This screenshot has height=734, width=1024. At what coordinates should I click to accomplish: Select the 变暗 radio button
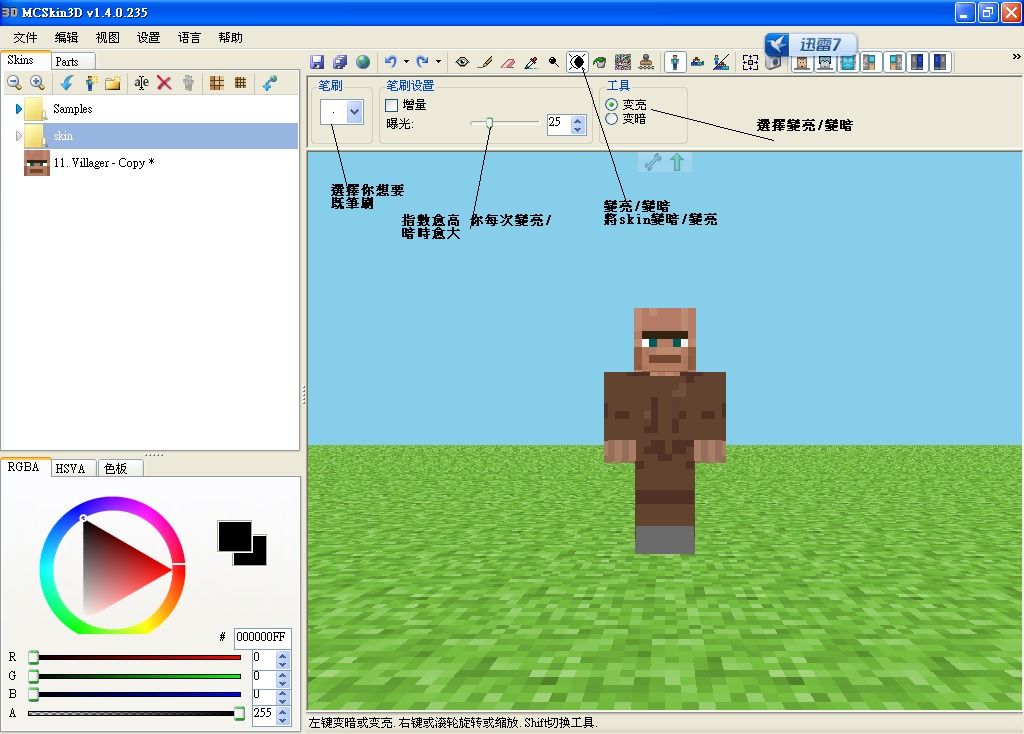pyautogui.click(x=612, y=119)
